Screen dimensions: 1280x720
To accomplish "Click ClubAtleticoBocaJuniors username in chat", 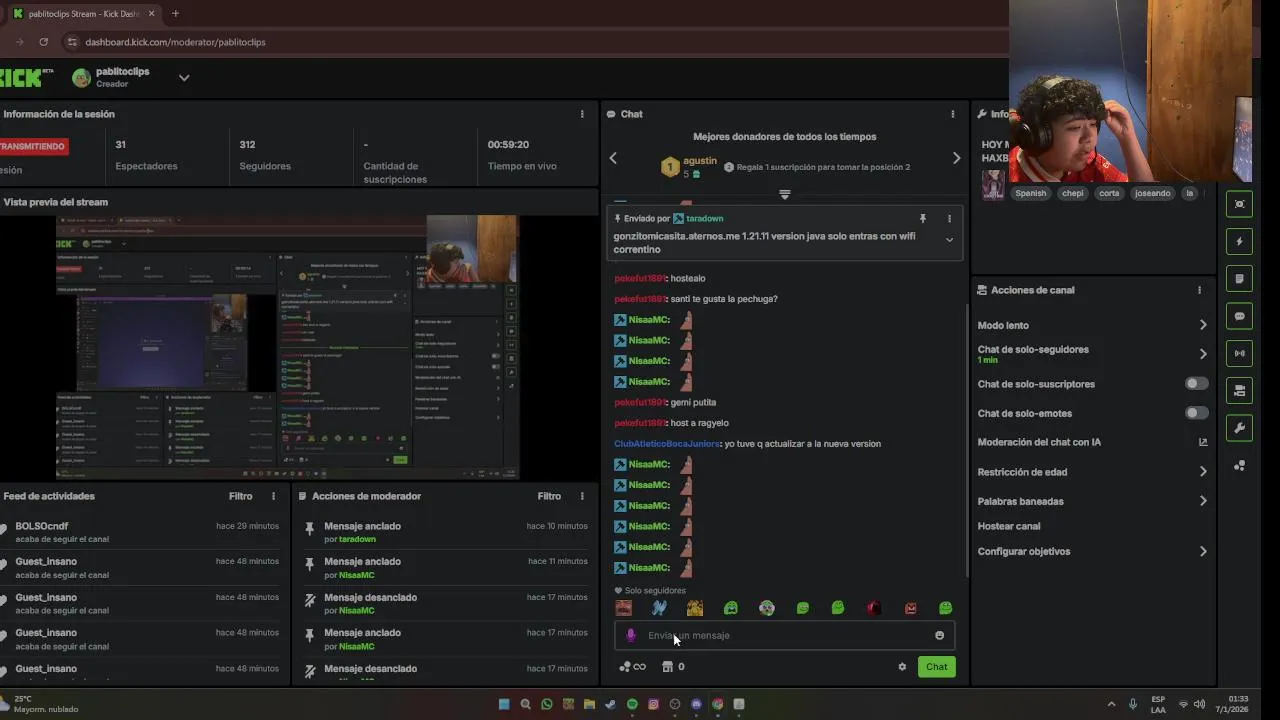I will click(x=666, y=444).
